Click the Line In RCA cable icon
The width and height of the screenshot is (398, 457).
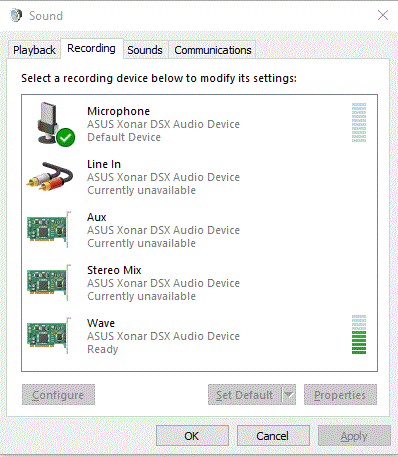tap(50, 176)
